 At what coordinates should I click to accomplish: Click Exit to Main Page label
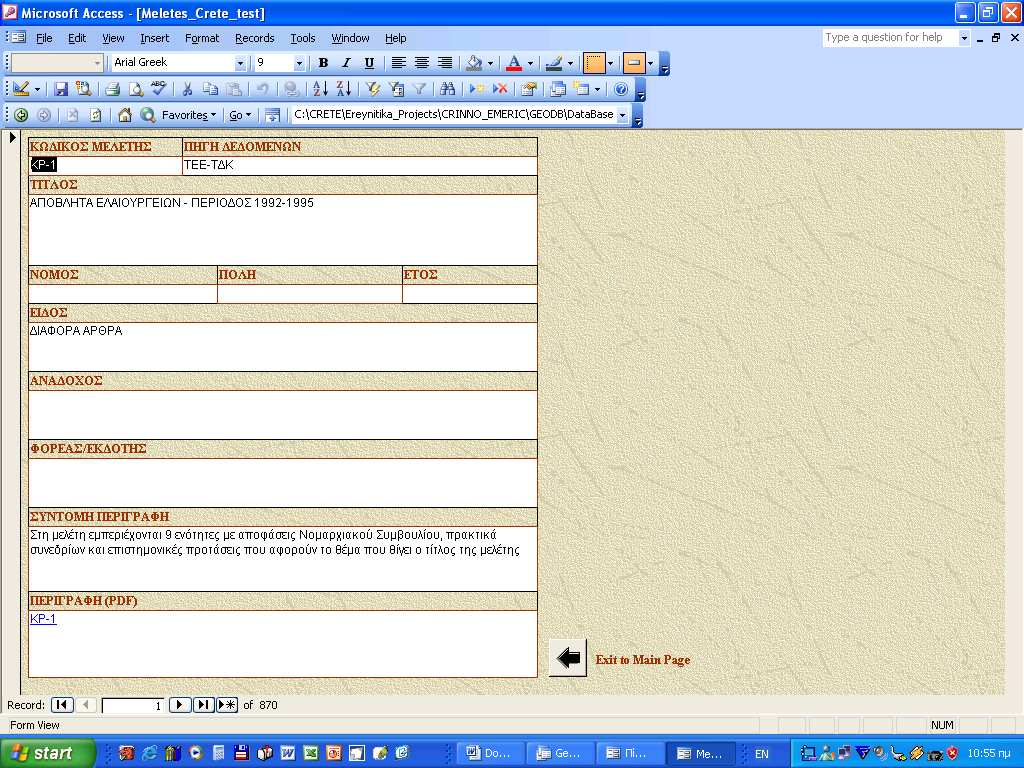(643, 660)
